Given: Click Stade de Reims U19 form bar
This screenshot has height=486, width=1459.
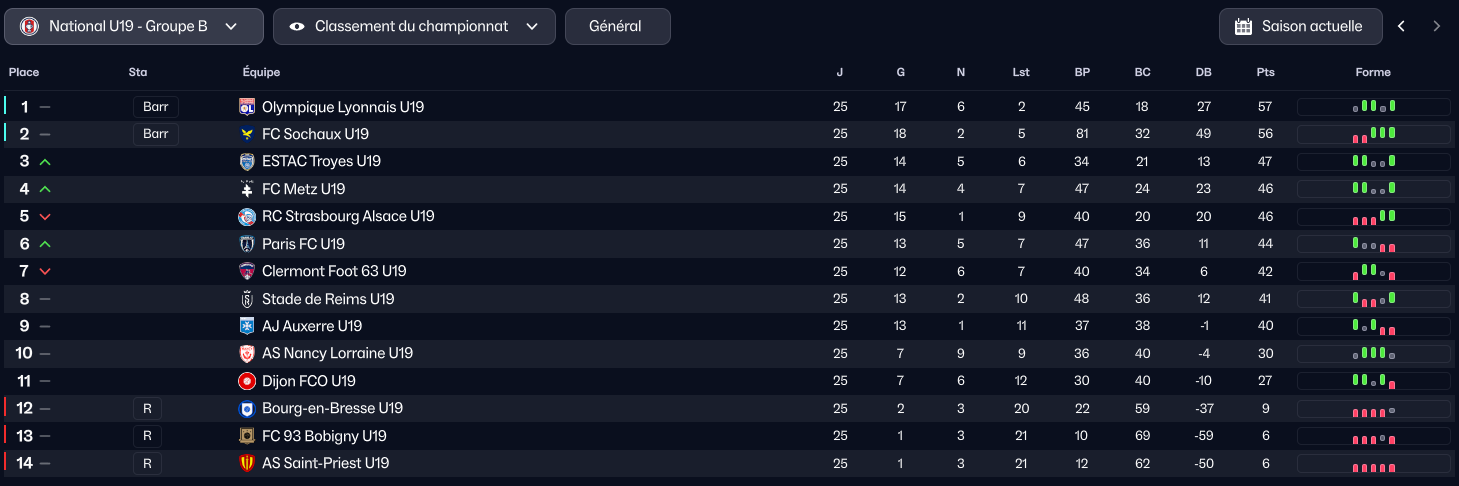Looking at the screenshot, I should (x=1373, y=299).
